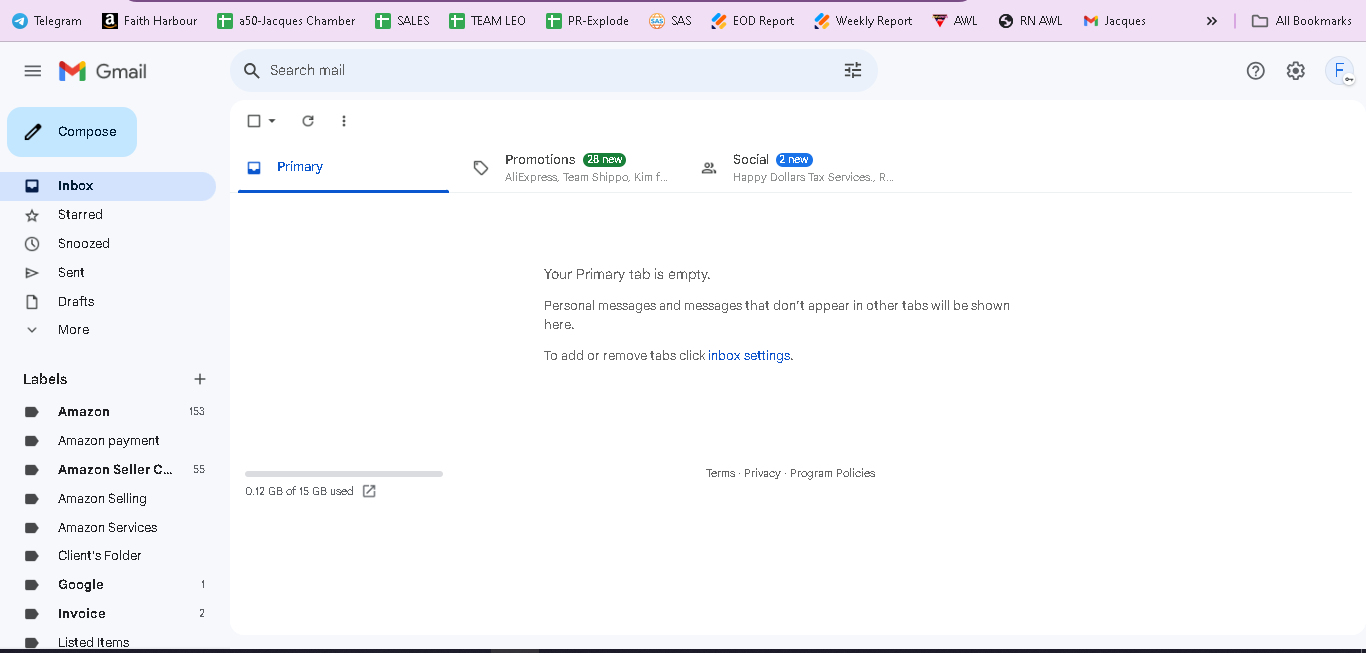Click the Labels heading
Image resolution: width=1366 pixels, height=653 pixels.
point(45,379)
